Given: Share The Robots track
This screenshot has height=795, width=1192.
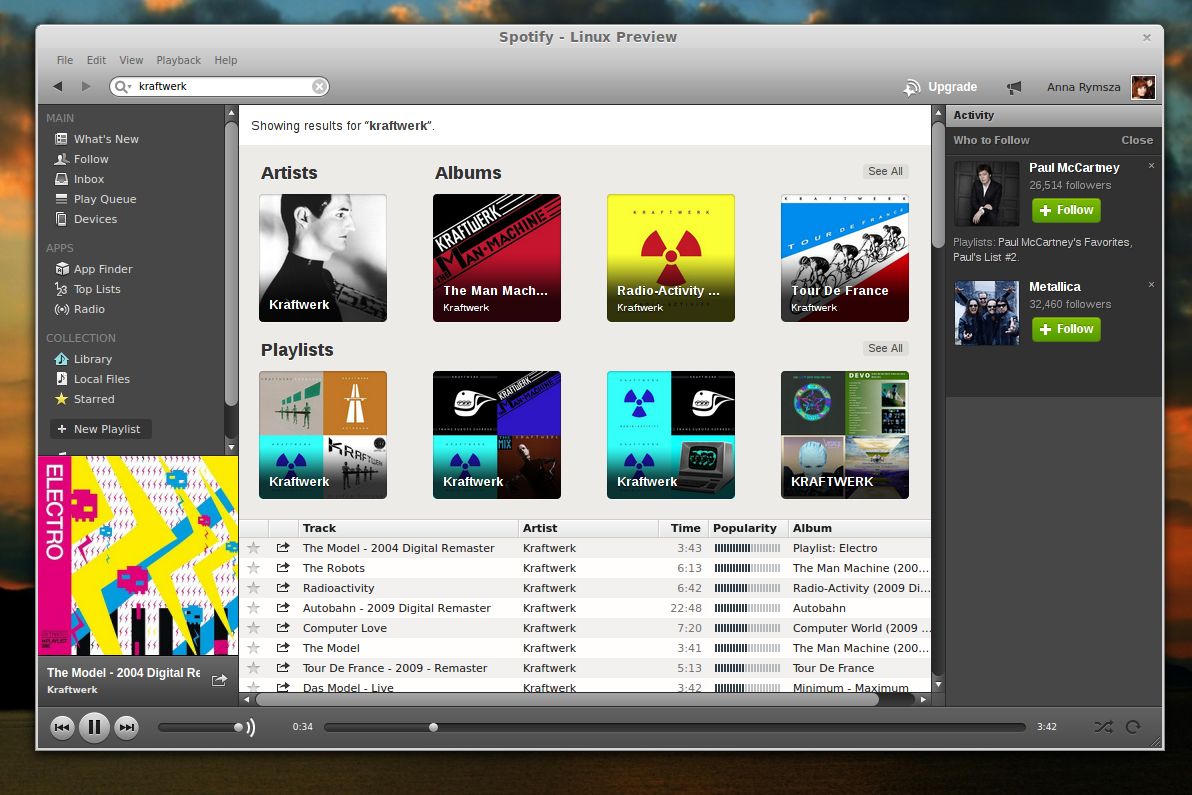Looking at the screenshot, I should (x=283, y=568).
